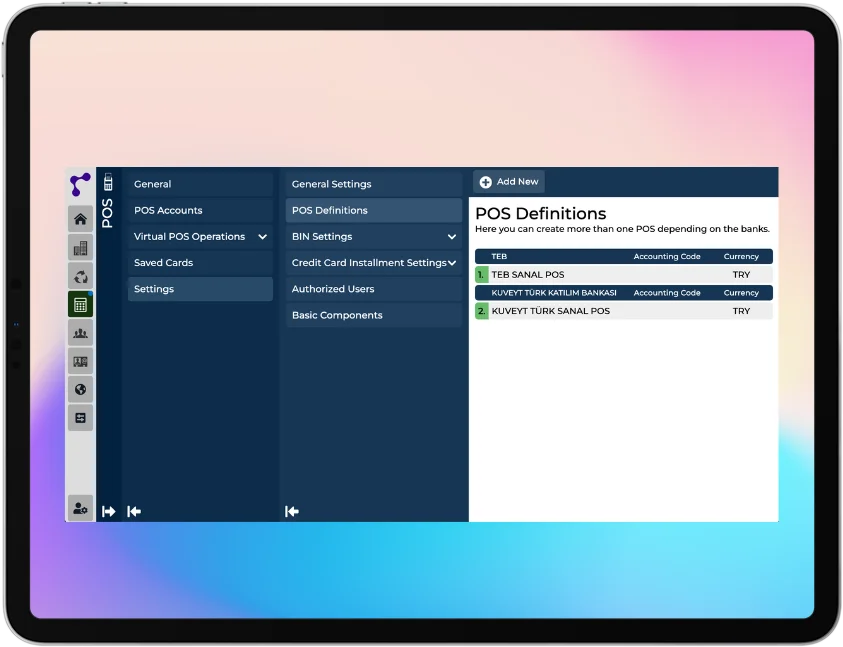
Task: Click the add-user icon at sidebar bottom
Action: pyautogui.click(x=80, y=508)
